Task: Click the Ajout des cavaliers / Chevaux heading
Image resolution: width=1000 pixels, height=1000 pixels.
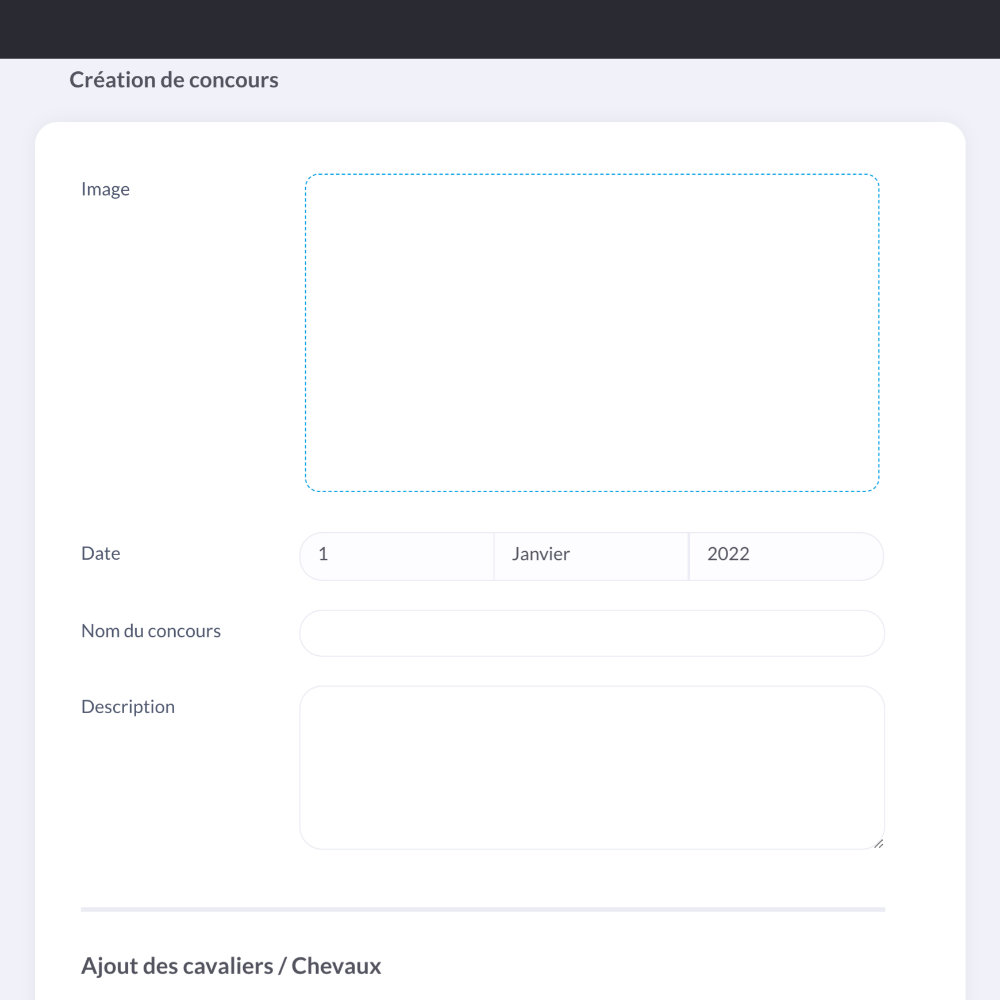Action: tap(231, 966)
